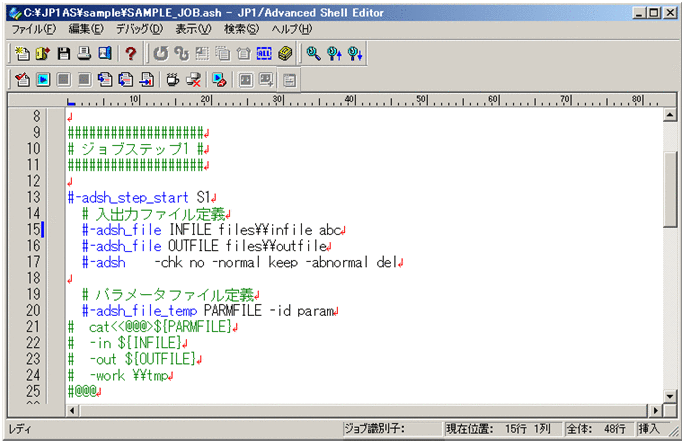Click the Redo toolbar icon
Viewport: 685px width, 445px height.
181,53
